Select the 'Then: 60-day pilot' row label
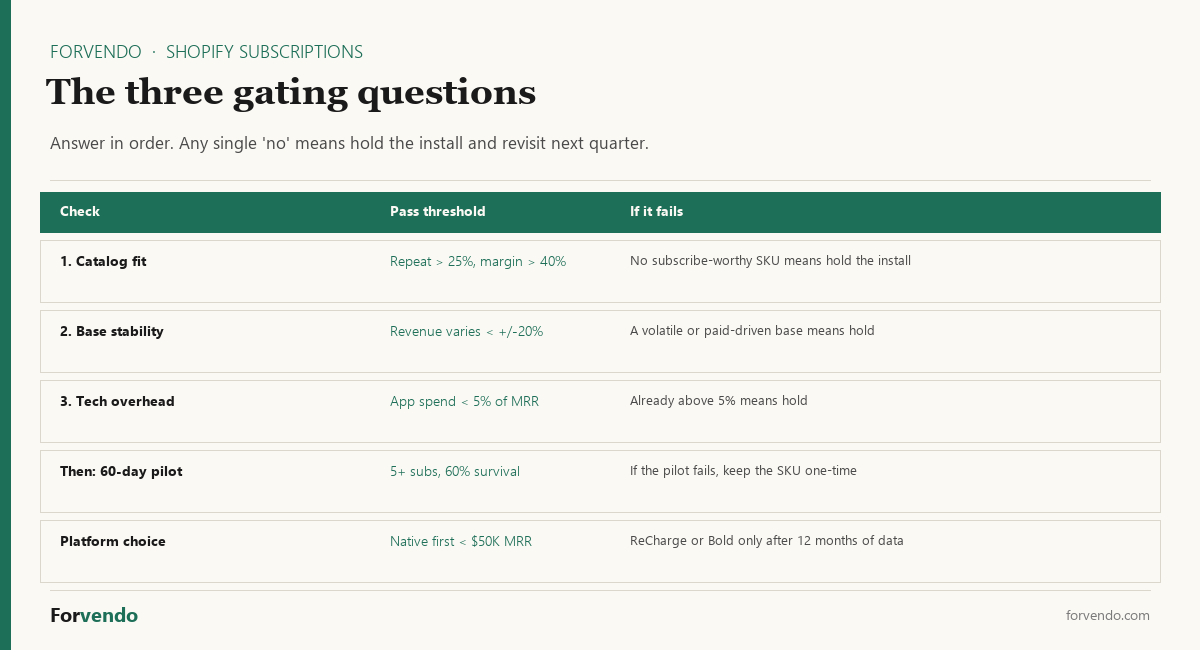The height and width of the screenshot is (650, 1200). 121,471
